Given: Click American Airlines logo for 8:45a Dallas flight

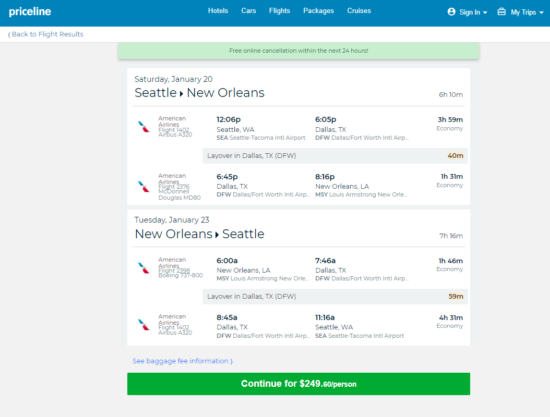Looking at the screenshot, I should click(x=143, y=325).
